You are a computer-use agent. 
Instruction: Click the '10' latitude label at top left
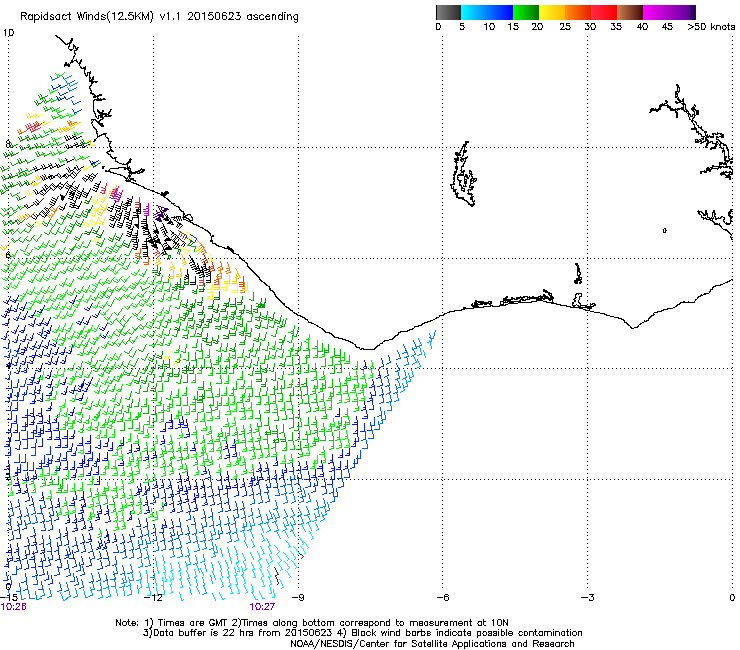tap(8, 33)
